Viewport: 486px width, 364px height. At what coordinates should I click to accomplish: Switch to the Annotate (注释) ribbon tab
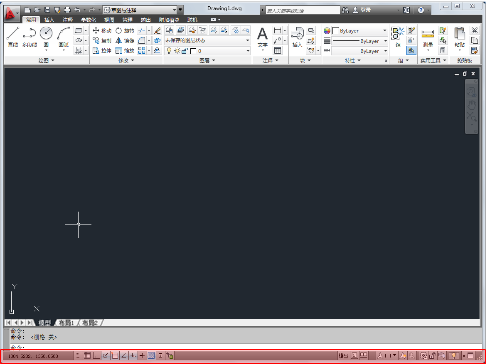click(x=68, y=20)
